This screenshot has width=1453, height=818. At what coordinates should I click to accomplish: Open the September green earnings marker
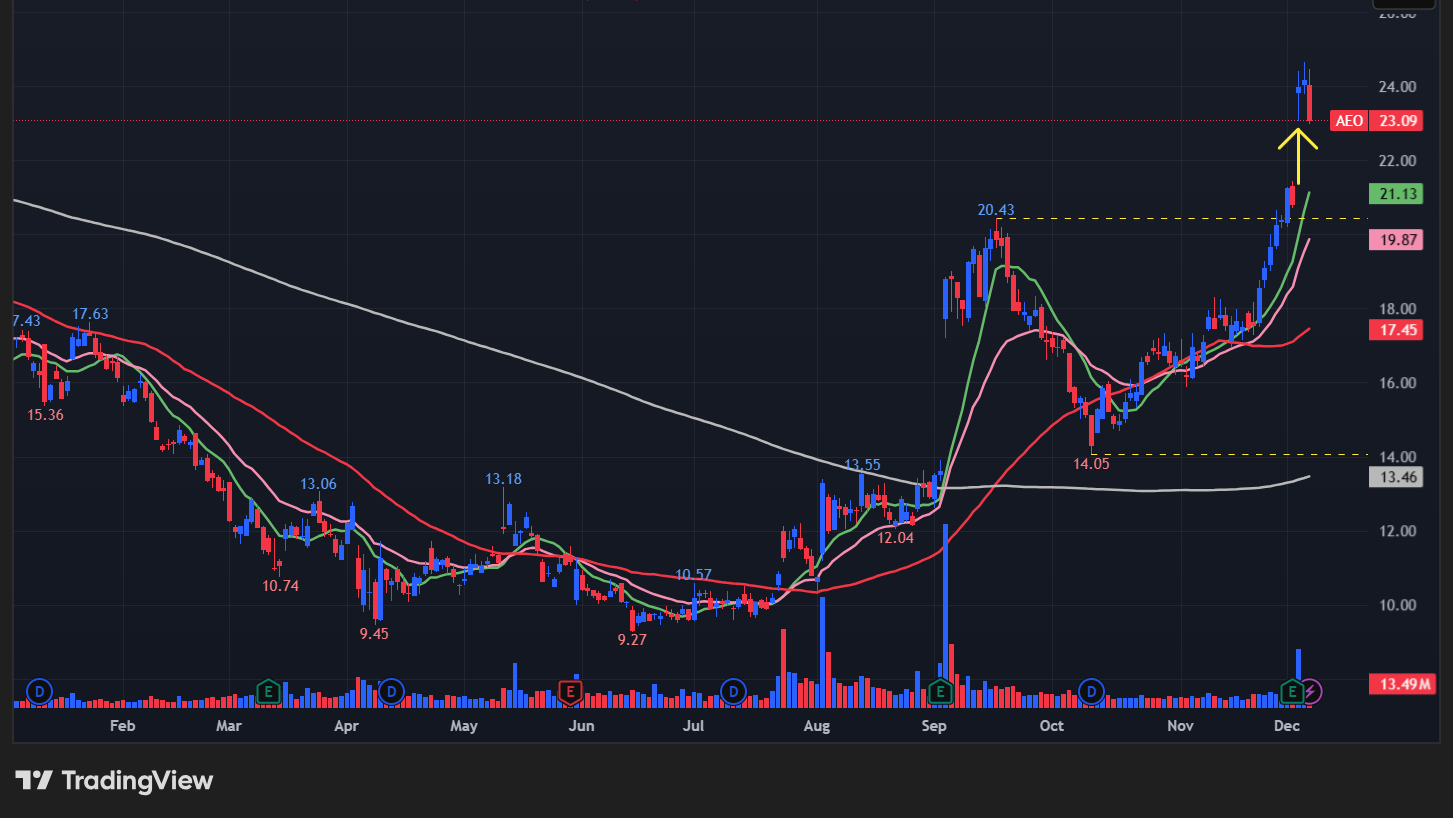940,690
